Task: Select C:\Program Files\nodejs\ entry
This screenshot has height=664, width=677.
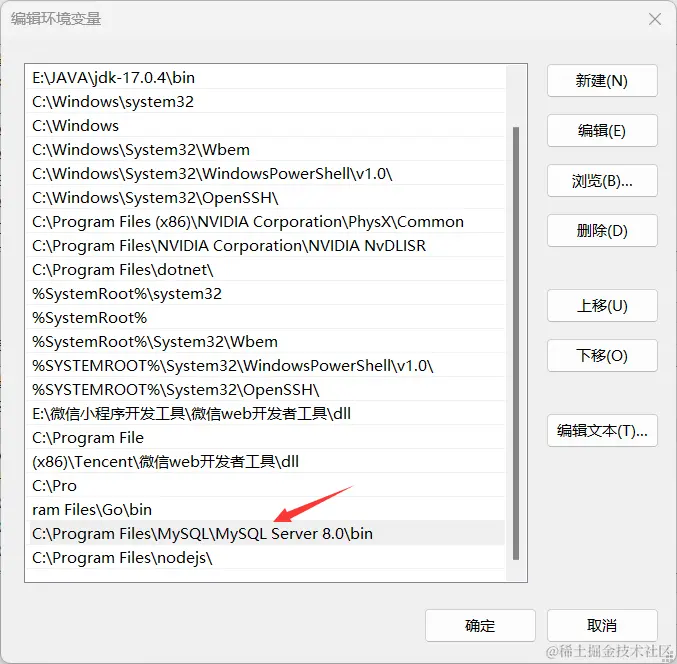Action: (x=266, y=558)
